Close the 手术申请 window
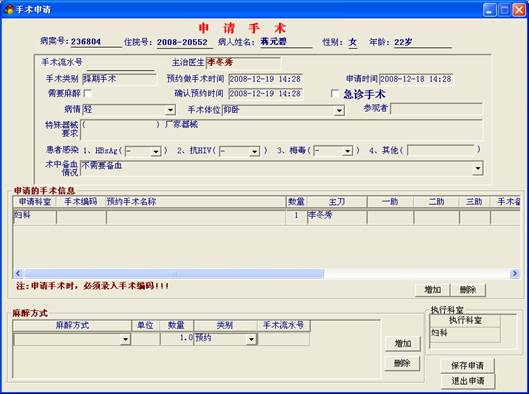 pyautogui.click(x=519, y=9)
